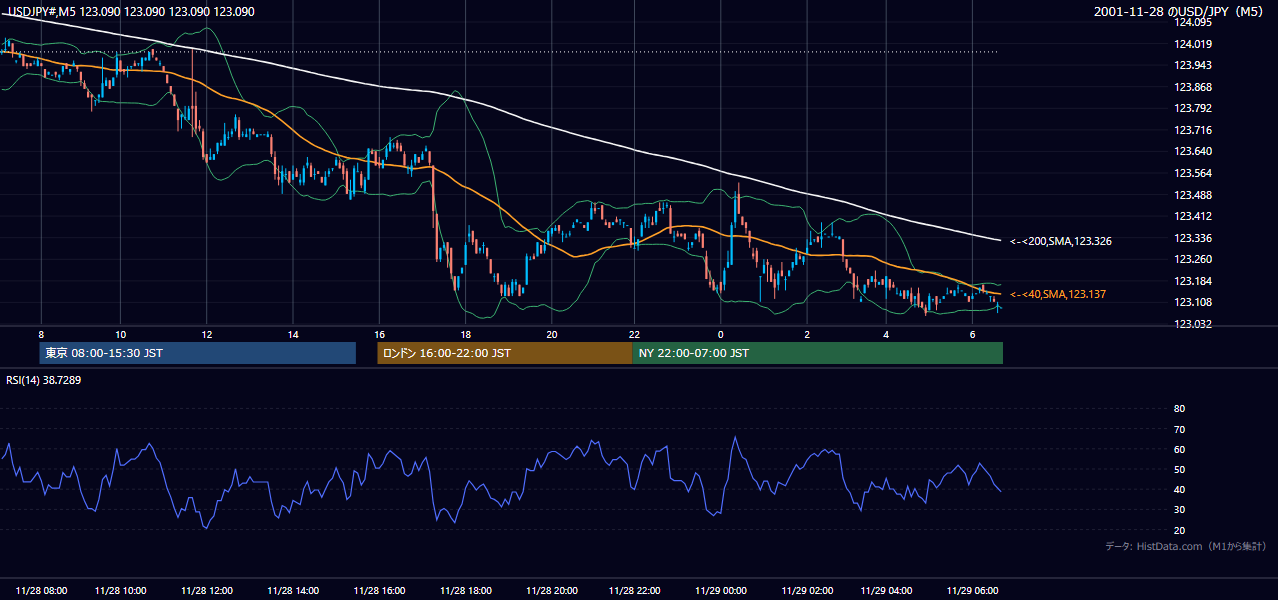Click the ロンドン 16:00-22:00 JST session bar
The image size is (1278, 600).
[504, 353]
